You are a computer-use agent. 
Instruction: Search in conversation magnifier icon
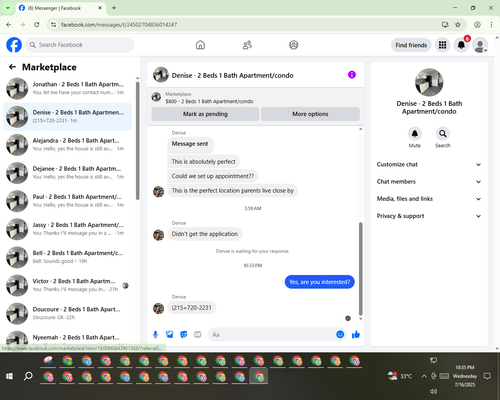[443, 134]
